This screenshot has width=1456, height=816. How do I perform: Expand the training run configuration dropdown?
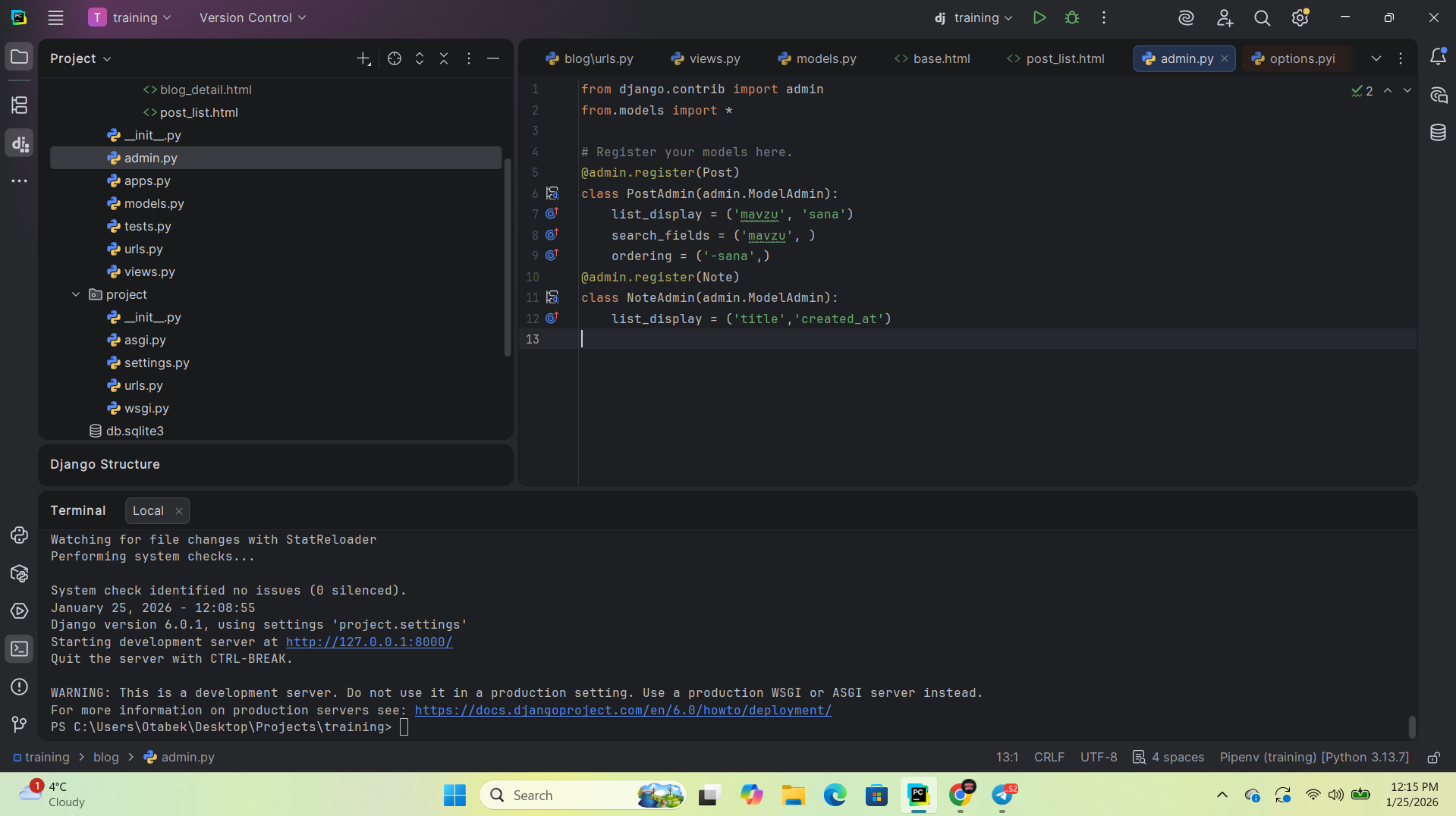pyautogui.click(x=974, y=17)
